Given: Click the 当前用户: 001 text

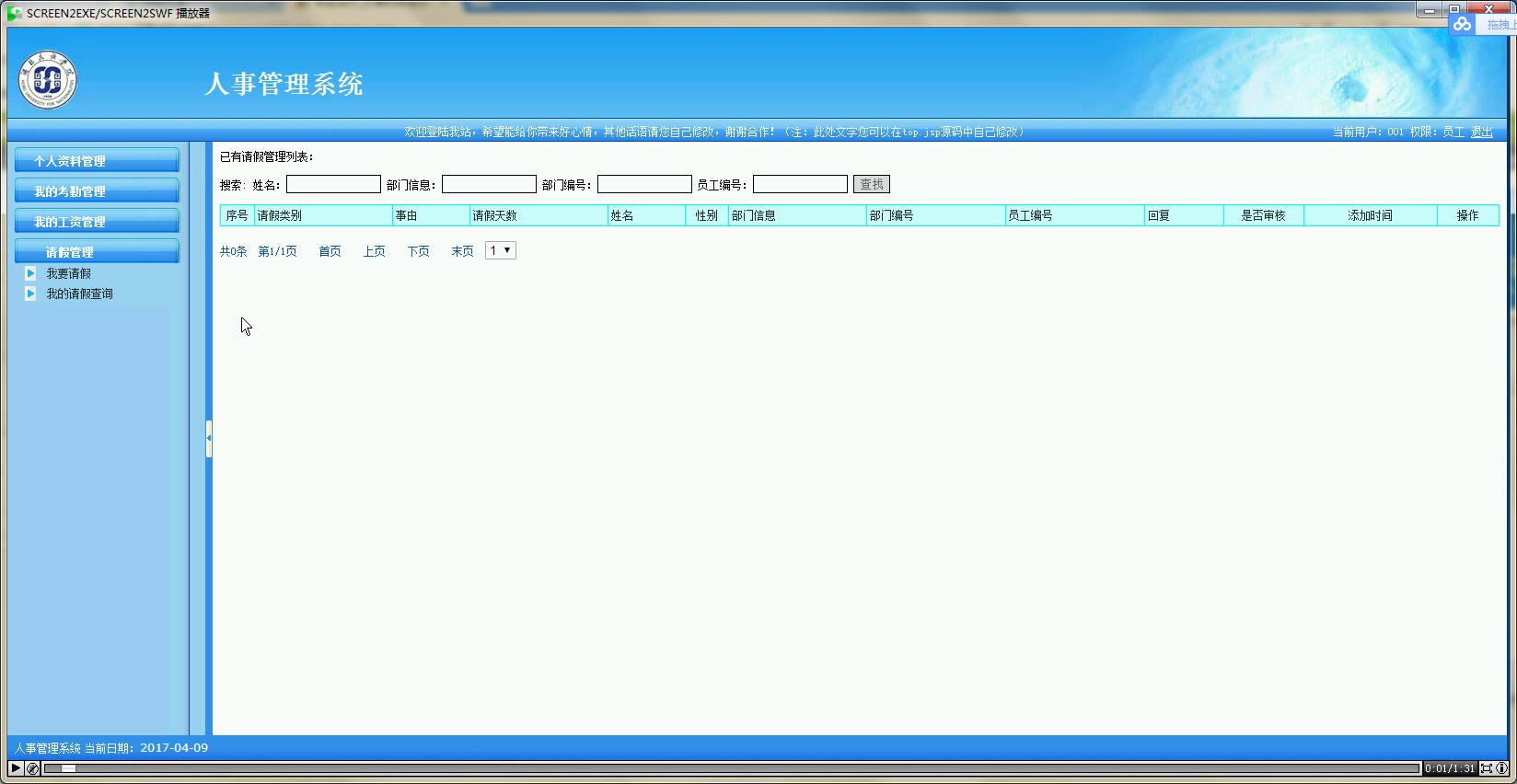Looking at the screenshot, I should 1368,132.
